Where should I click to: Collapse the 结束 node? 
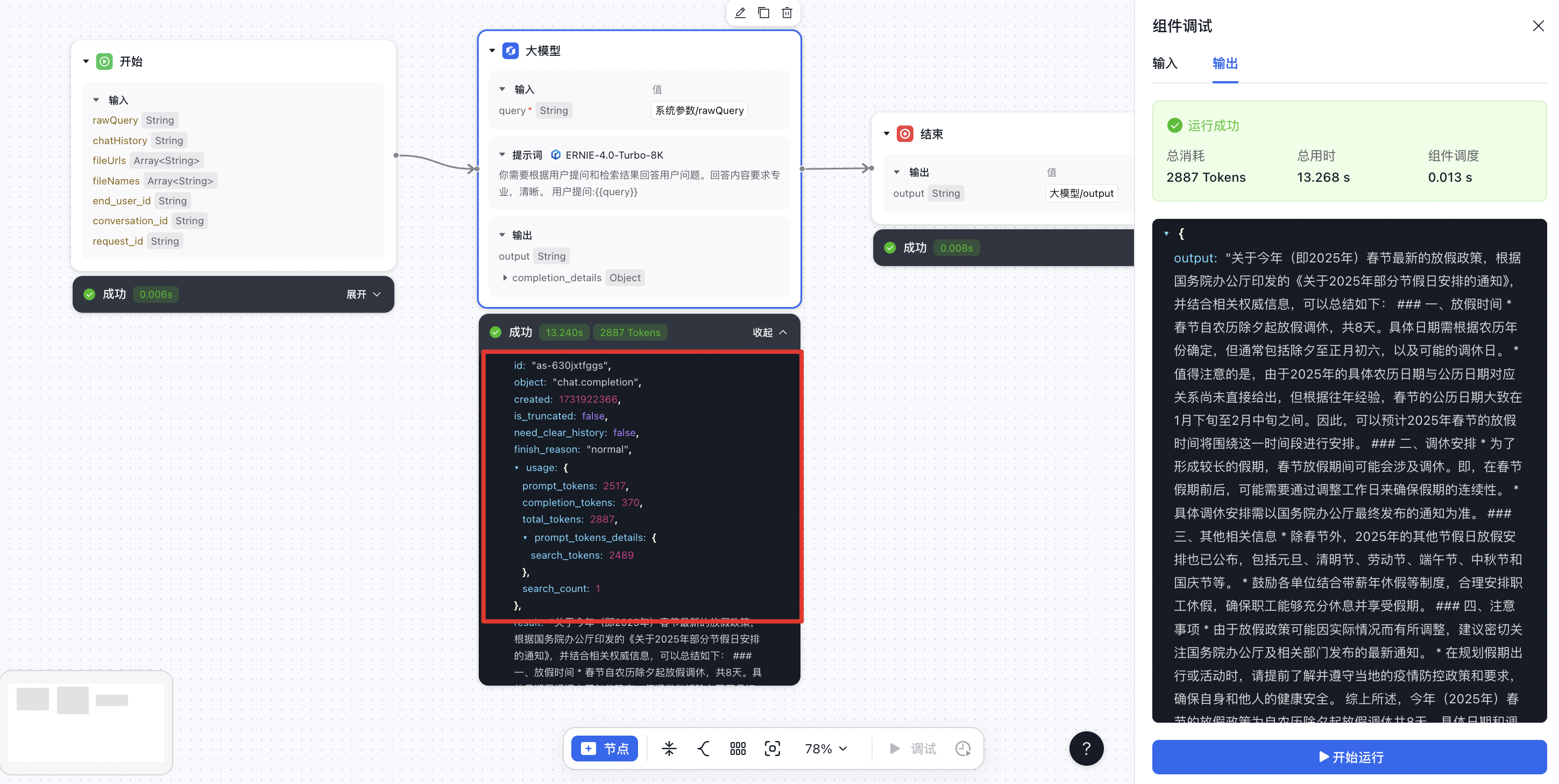pos(887,134)
